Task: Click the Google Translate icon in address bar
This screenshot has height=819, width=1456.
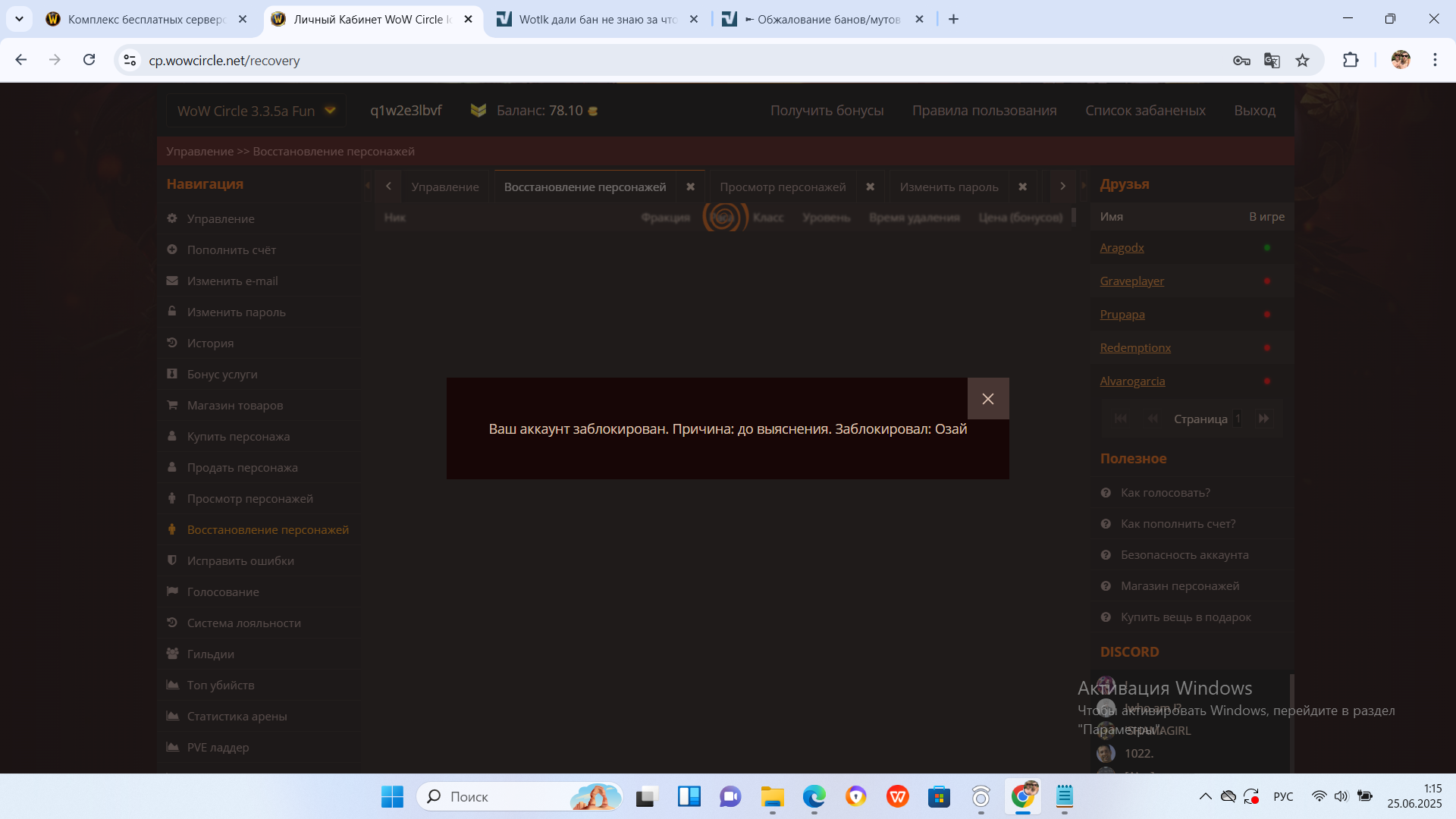Action: [1272, 61]
